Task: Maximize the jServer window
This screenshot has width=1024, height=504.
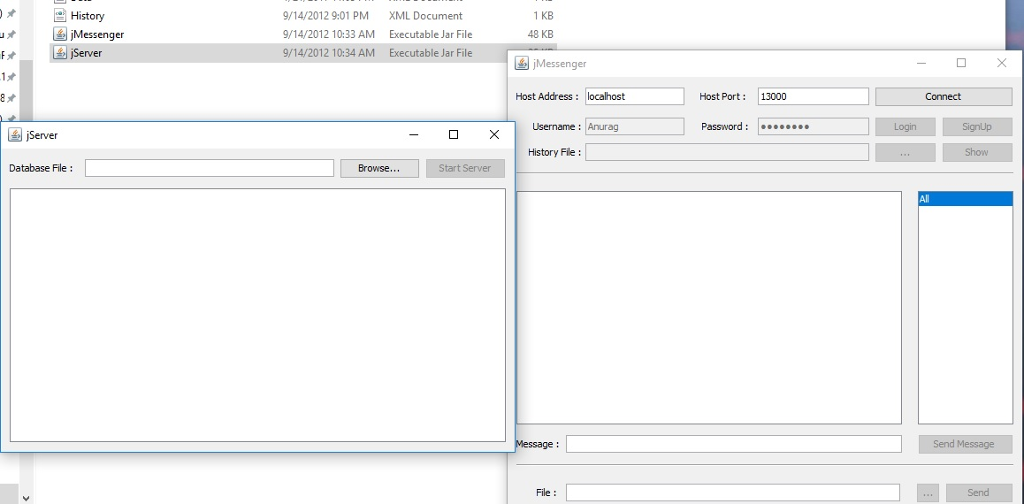Action: (x=453, y=134)
